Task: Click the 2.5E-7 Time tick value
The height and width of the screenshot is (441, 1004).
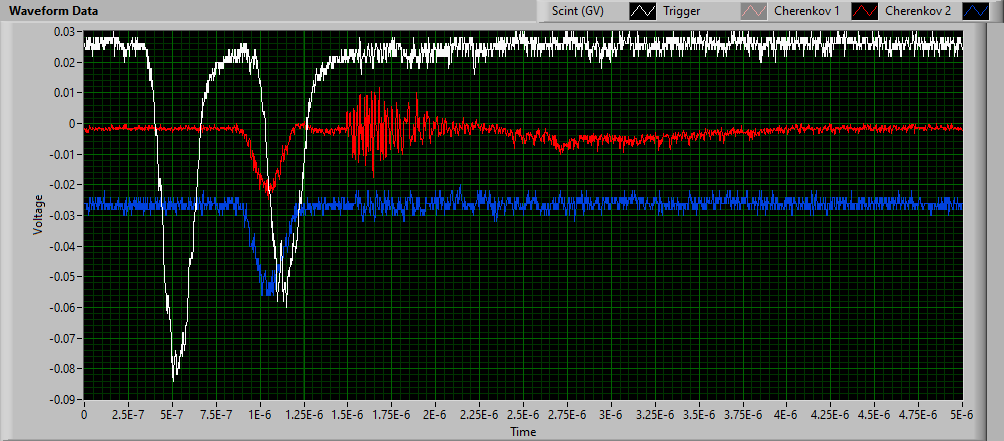Action: click(x=128, y=413)
